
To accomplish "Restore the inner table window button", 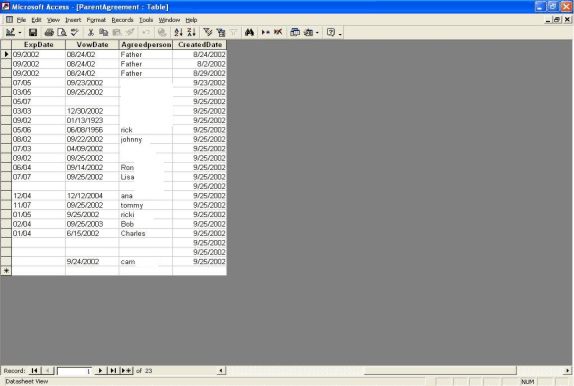I will [557, 20].
